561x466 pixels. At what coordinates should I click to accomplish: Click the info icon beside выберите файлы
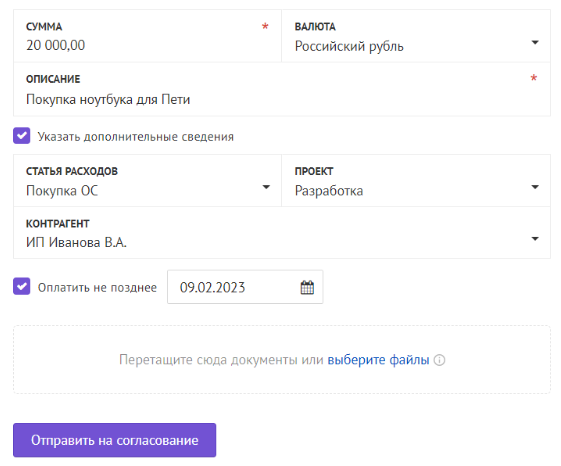coord(439,360)
